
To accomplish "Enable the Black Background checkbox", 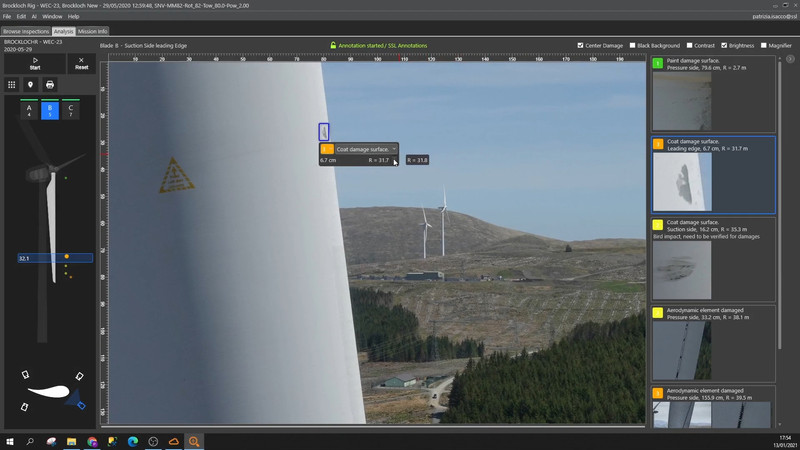I will (x=632, y=45).
